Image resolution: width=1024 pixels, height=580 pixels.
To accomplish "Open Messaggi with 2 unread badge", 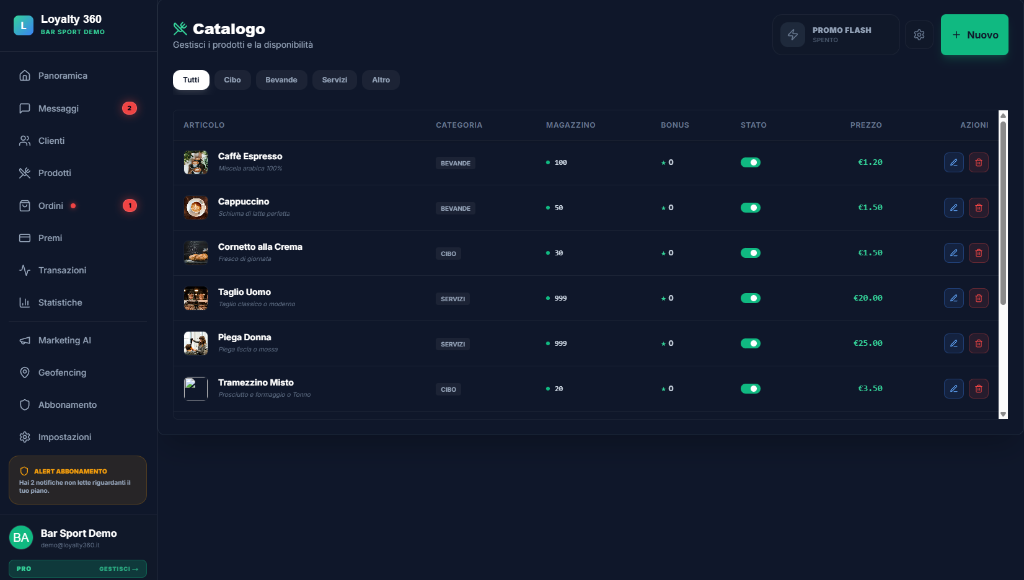I will (x=58, y=108).
